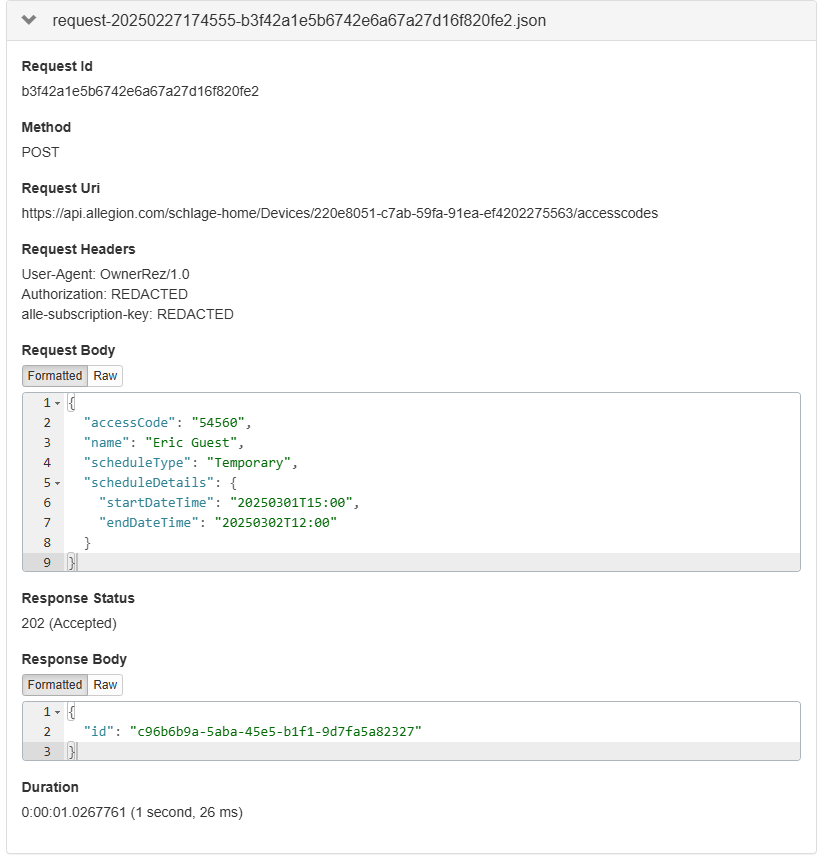
Task: Fold the root object arrow in Response Body
Action: [57, 712]
